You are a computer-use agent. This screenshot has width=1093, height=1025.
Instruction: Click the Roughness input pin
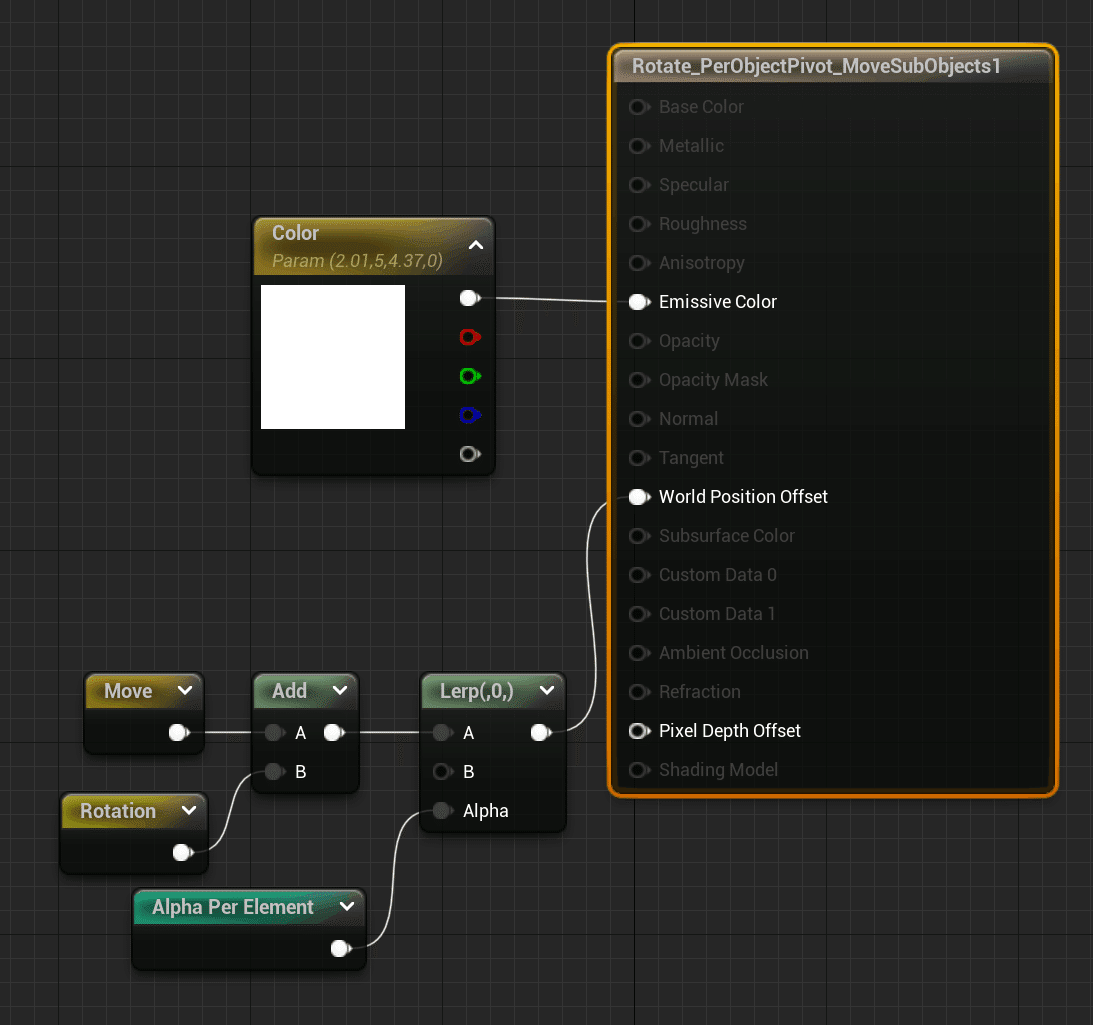[639, 224]
